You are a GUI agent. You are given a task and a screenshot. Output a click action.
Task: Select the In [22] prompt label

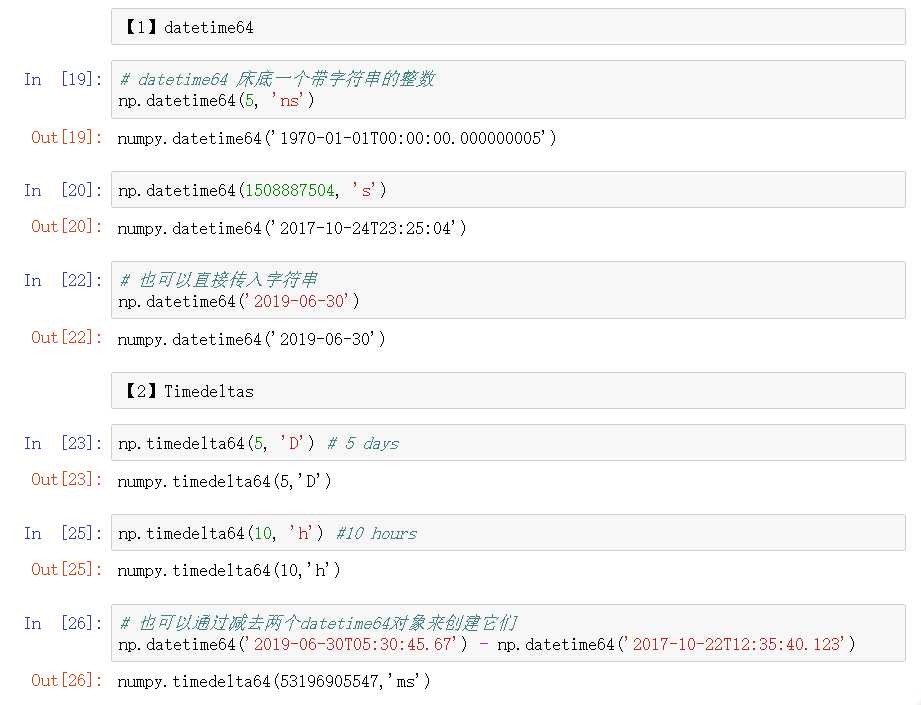coord(63,280)
